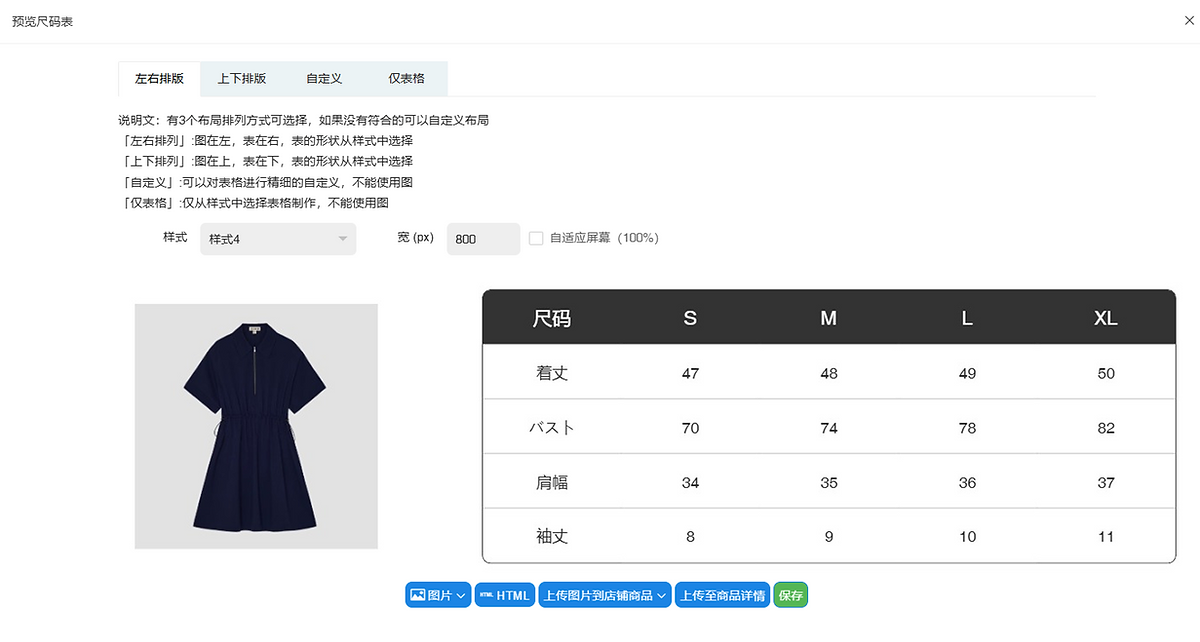Screen dimensions: 1200x642
Task: Click the 袖丈 value 8
Action: 690,536
